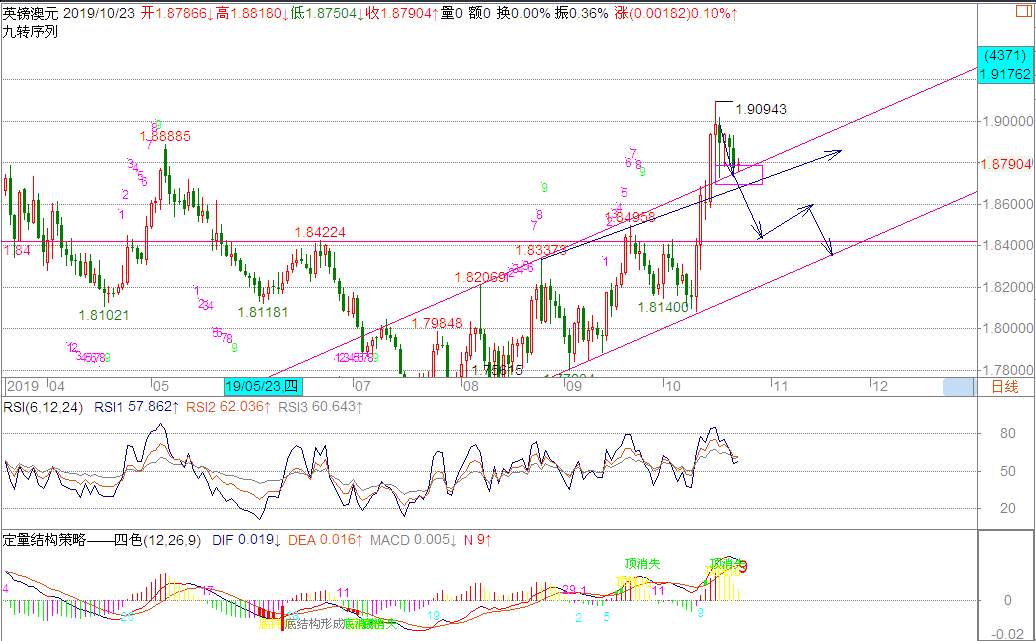This screenshot has height=641, width=1036.
Task: Click the 开1.87866 open price in header
Action: pyautogui.click(x=176, y=13)
